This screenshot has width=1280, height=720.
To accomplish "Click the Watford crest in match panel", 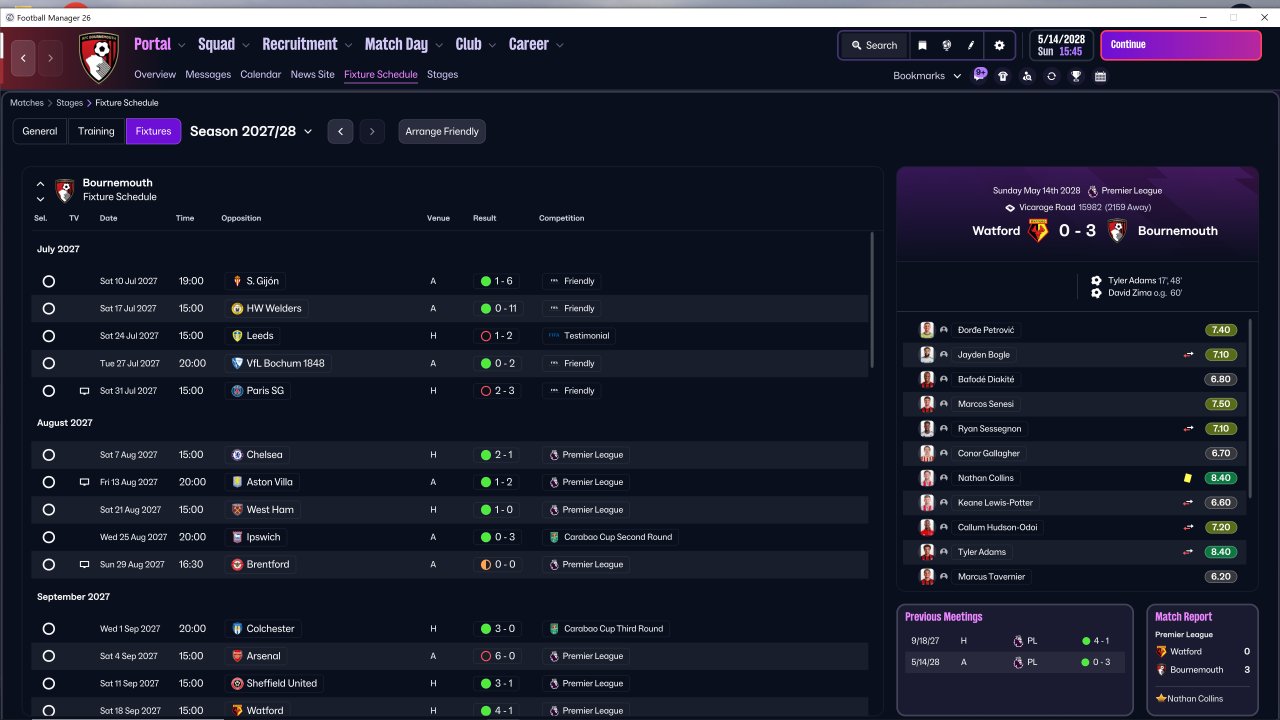I will 1038,230.
